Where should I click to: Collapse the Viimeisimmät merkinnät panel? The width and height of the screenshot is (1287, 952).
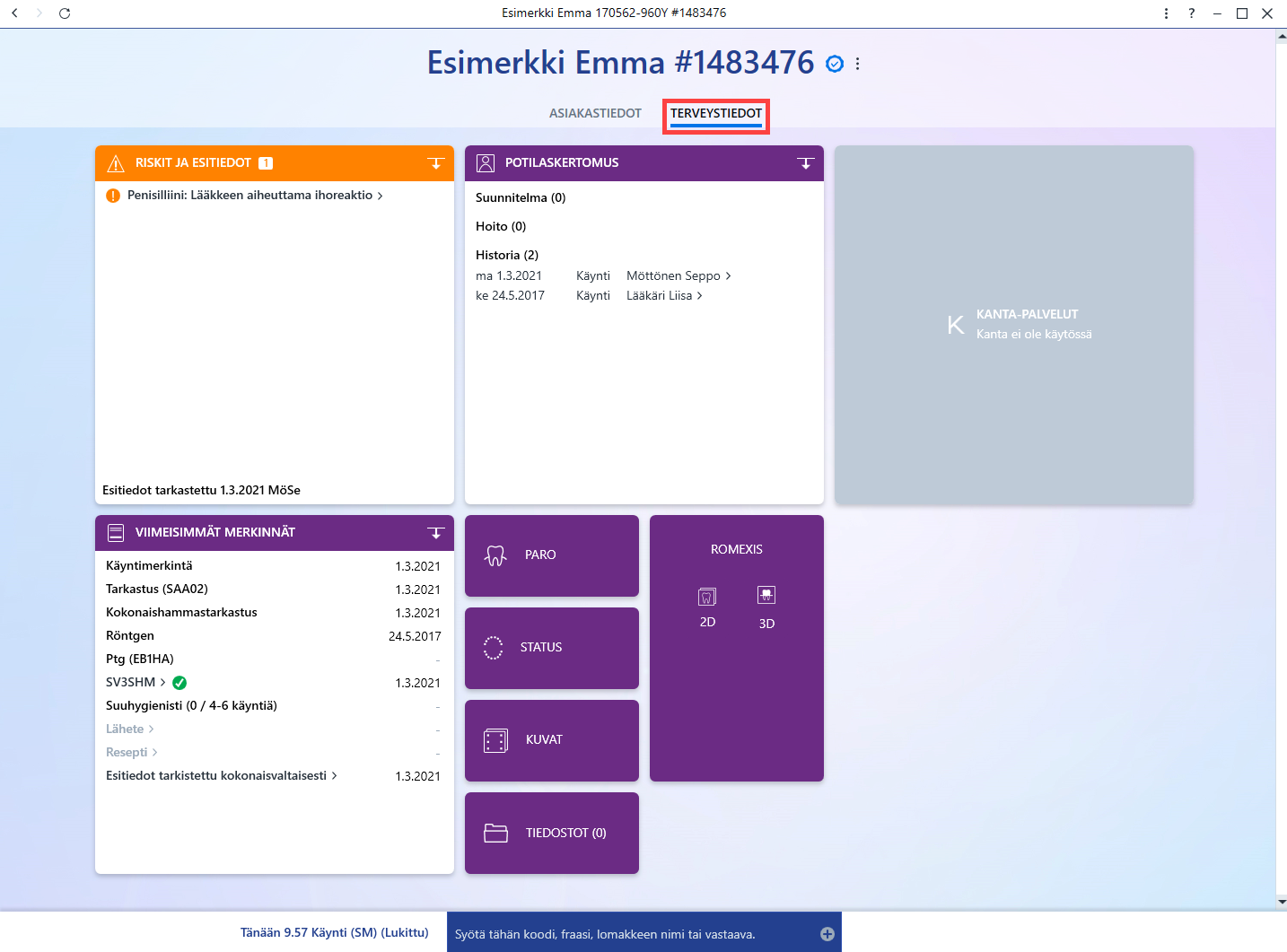436,533
